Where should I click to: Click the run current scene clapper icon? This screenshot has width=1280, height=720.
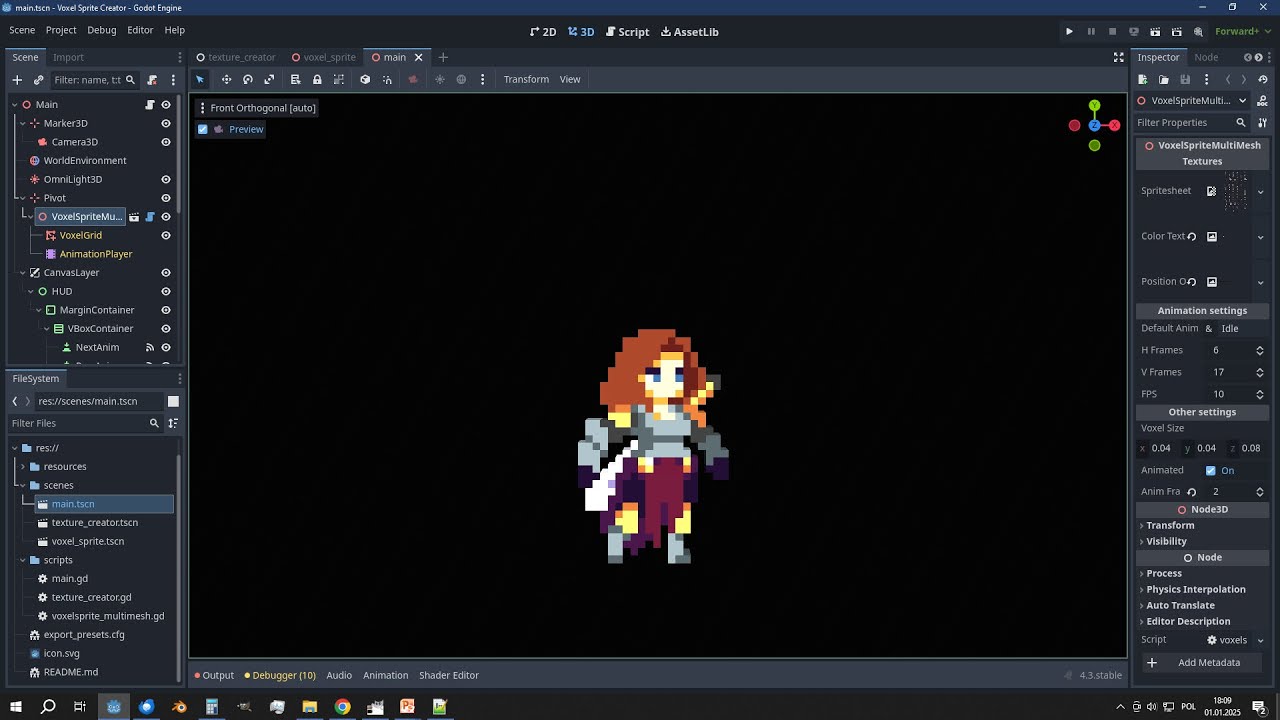coord(1155,31)
